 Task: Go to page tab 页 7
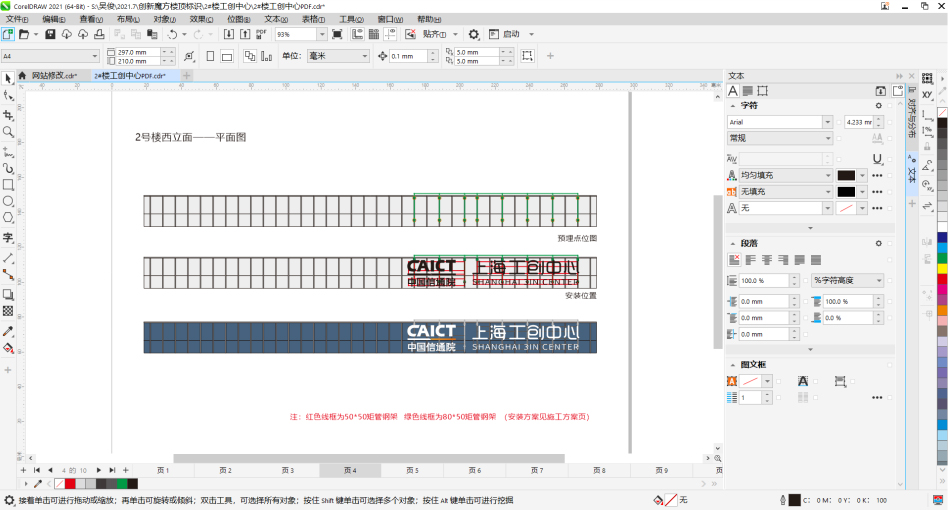pos(537,470)
